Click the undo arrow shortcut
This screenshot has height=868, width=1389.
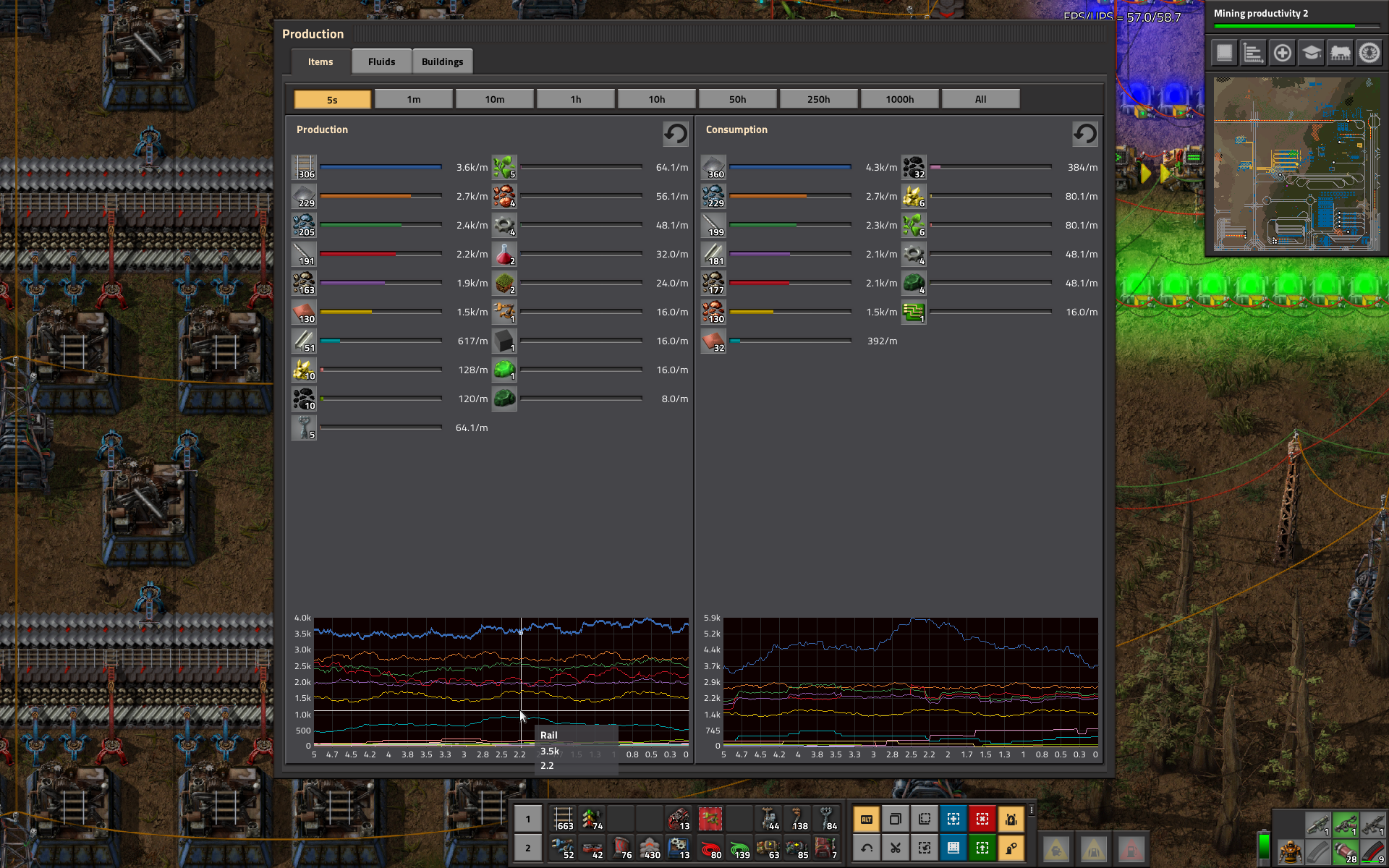(867, 848)
